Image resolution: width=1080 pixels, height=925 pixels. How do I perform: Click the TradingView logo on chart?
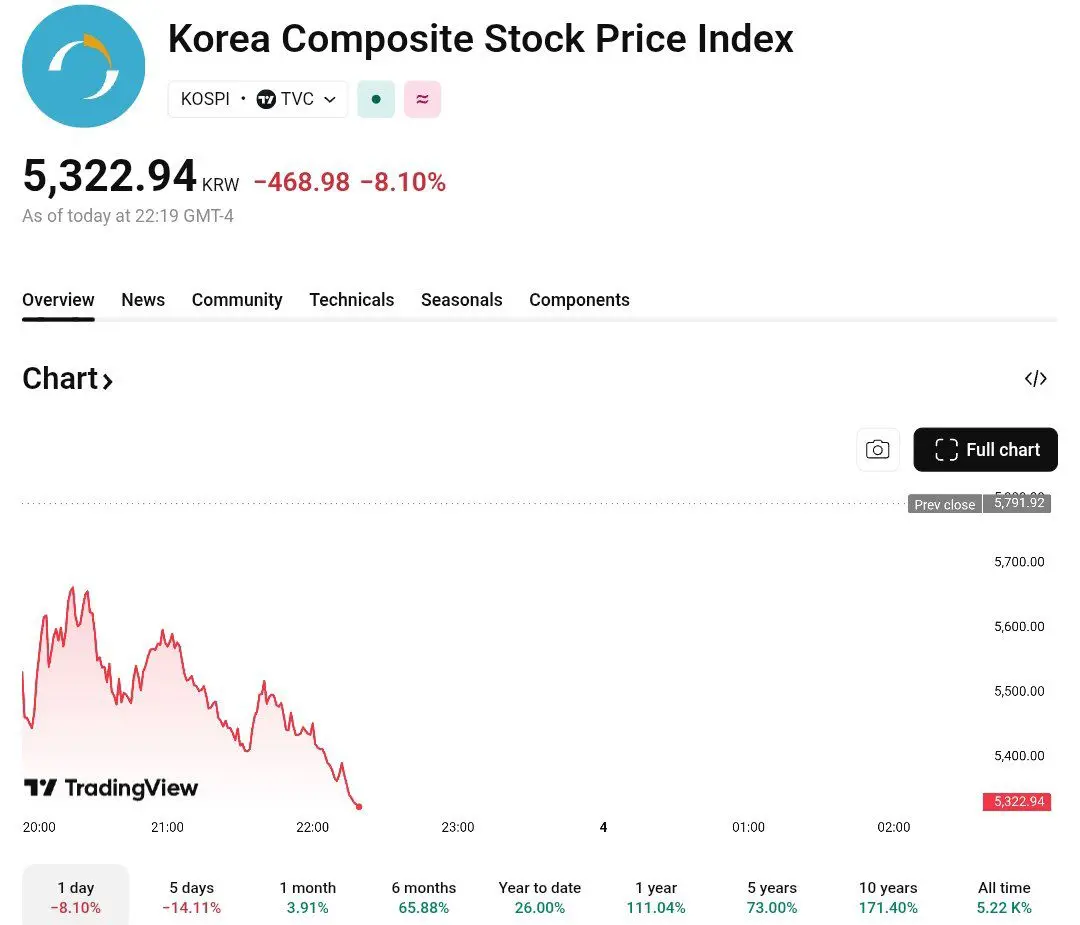(x=111, y=788)
